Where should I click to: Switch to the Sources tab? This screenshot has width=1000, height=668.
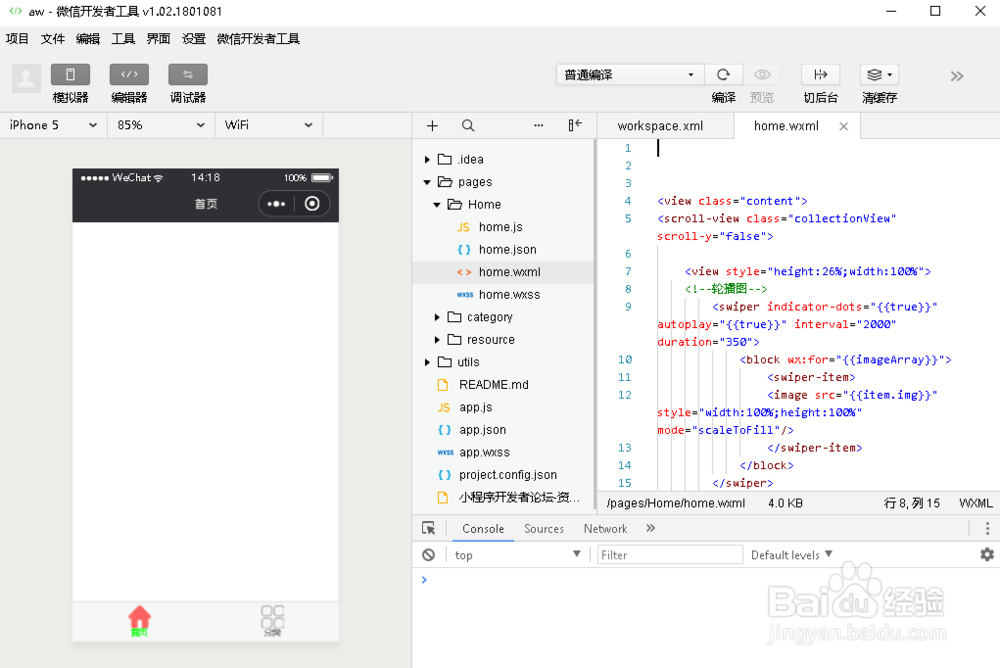[544, 529]
